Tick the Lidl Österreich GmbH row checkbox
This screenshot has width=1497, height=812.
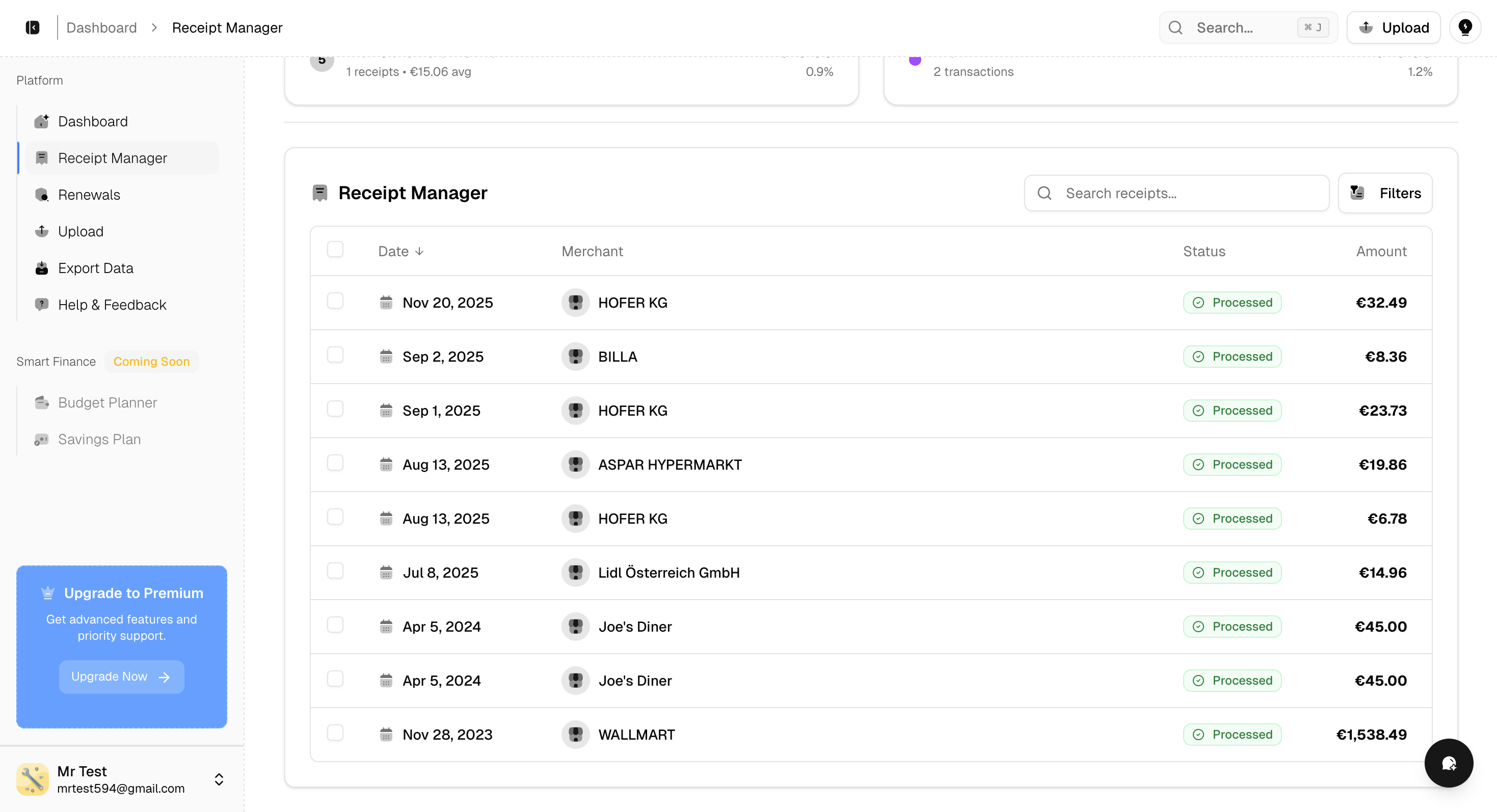coord(335,571)
